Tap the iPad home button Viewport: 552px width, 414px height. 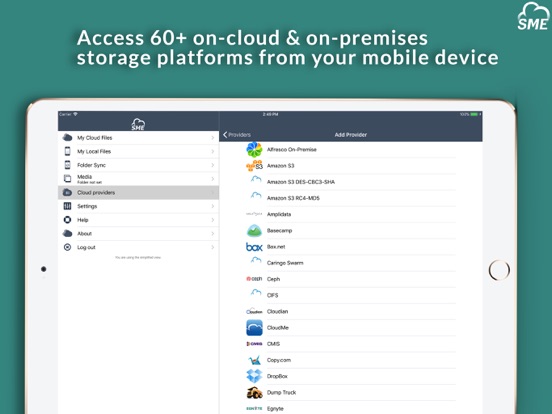(499, 270)
